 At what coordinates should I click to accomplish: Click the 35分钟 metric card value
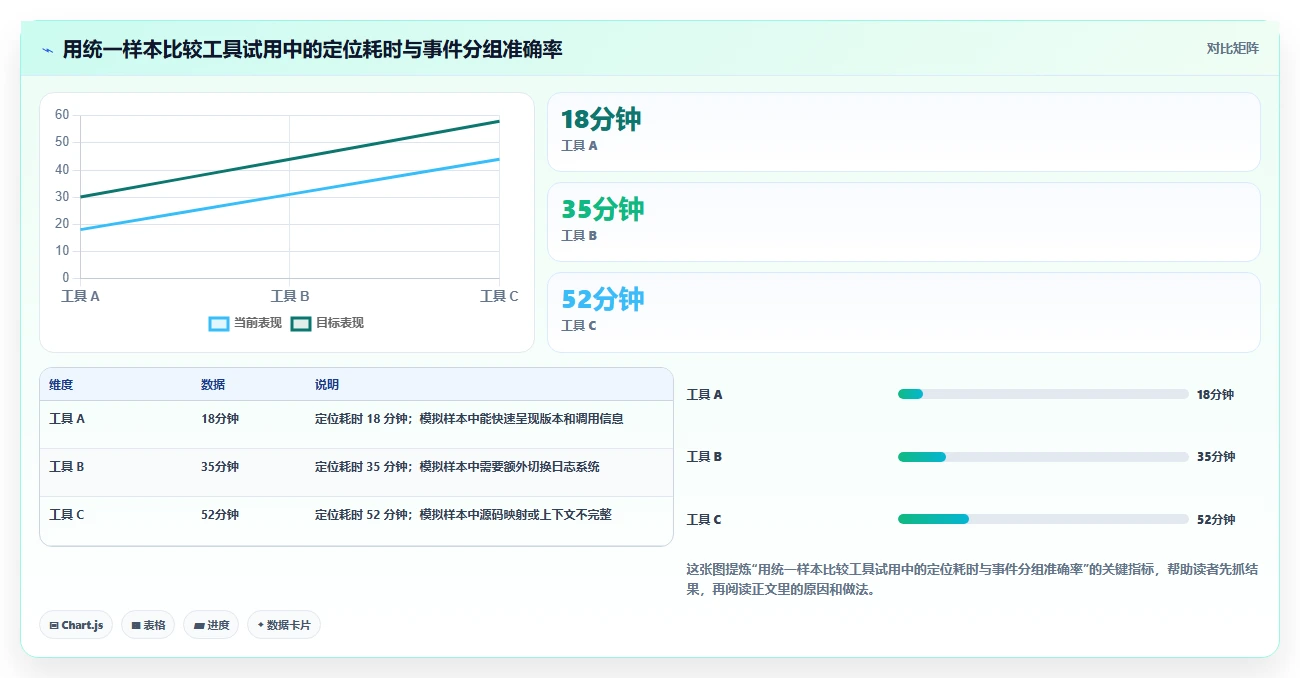coord(602,210)
